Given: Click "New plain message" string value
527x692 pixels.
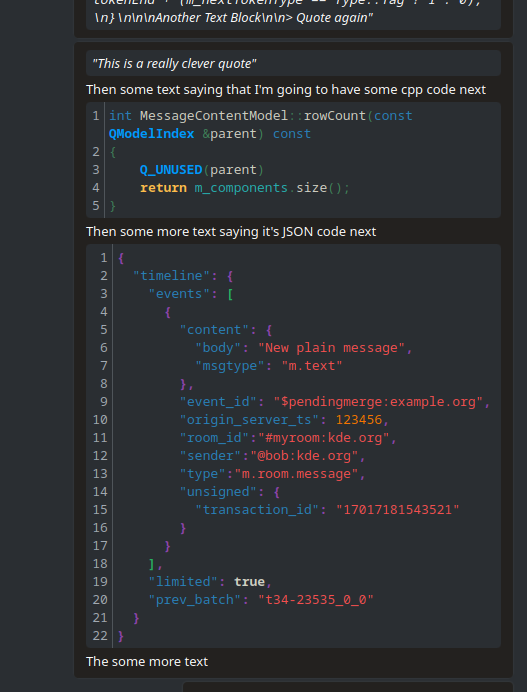Looking at the screenshot, I should pyautogui.click(x=331, y=348).
